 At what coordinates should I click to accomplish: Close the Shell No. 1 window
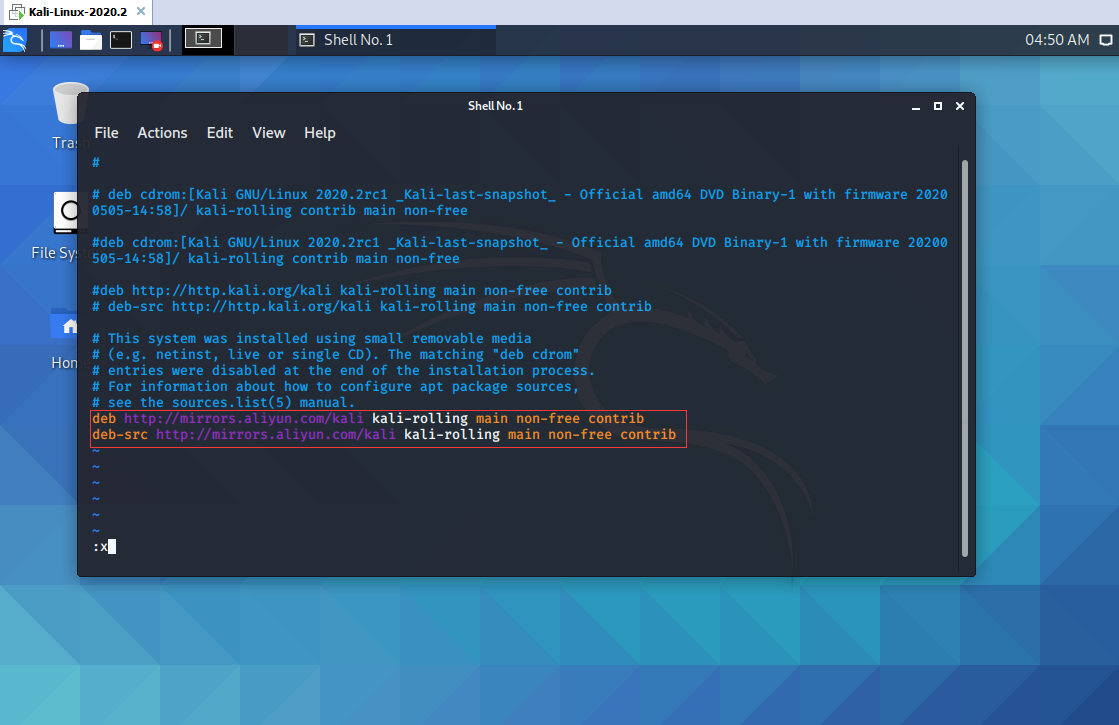[960, 106]
